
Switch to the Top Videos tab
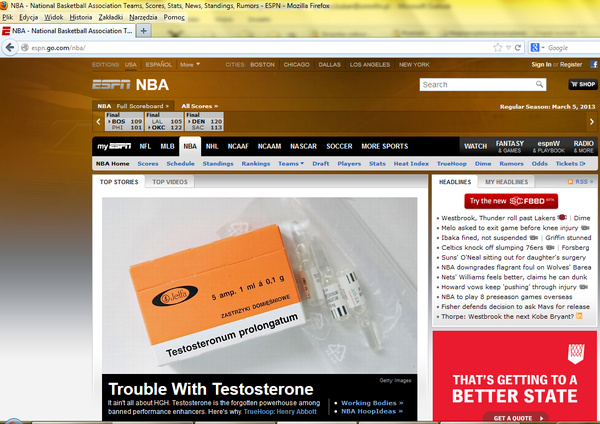(170, 182)
